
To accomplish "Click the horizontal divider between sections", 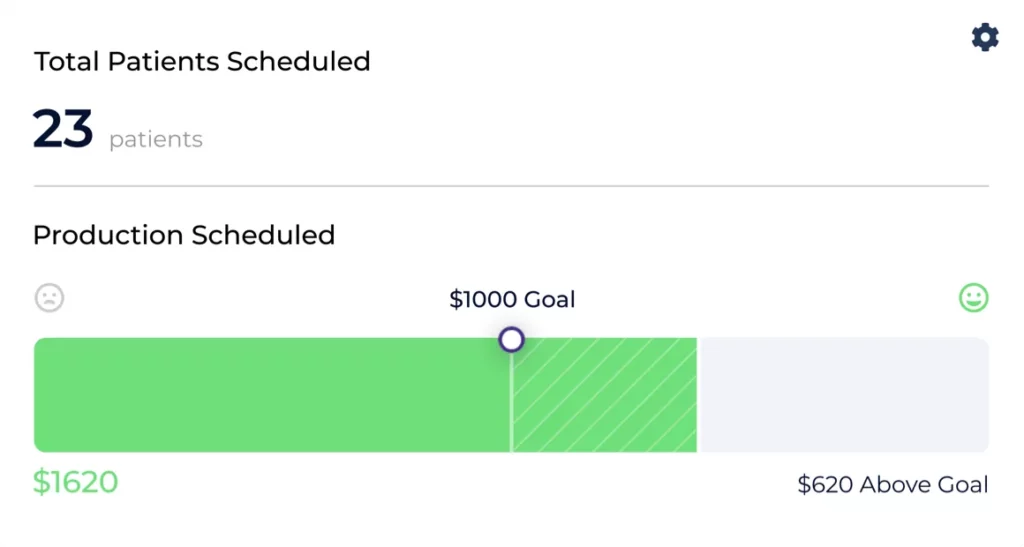I will pyautogui.click(x=511, y=186).
